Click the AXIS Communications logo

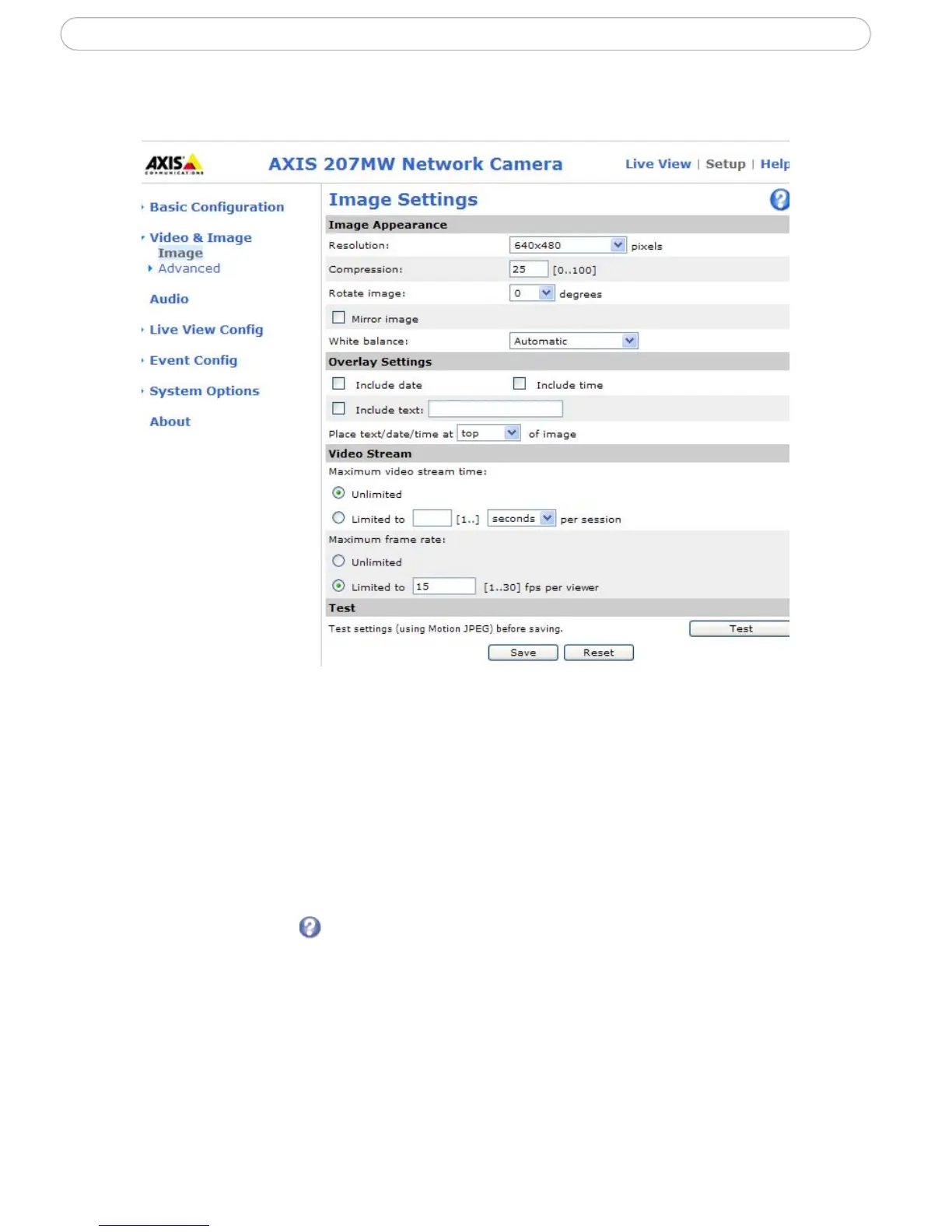pyautogui.click(x=174, y=164)
